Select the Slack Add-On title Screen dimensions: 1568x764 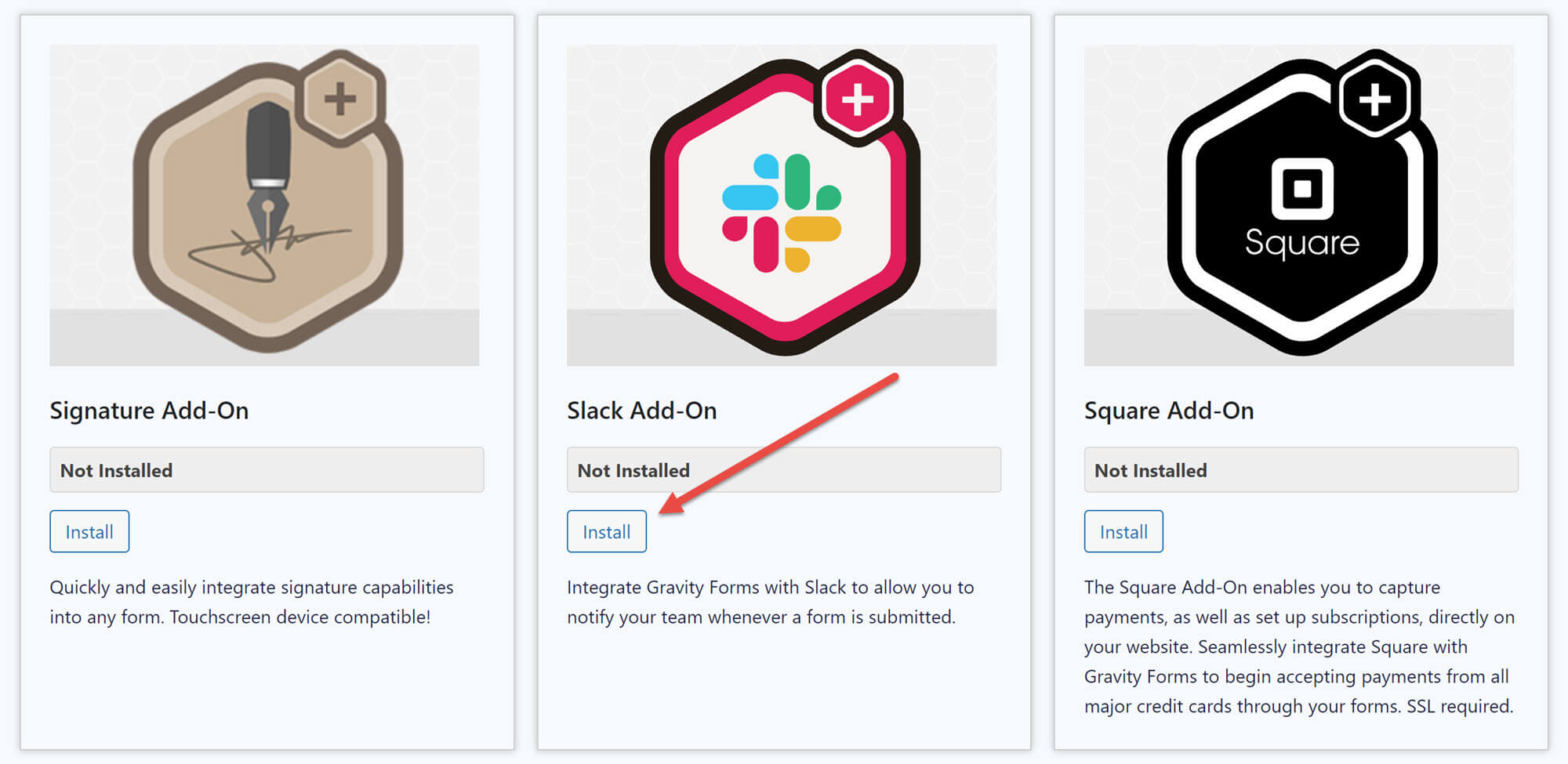pos(642,411)
